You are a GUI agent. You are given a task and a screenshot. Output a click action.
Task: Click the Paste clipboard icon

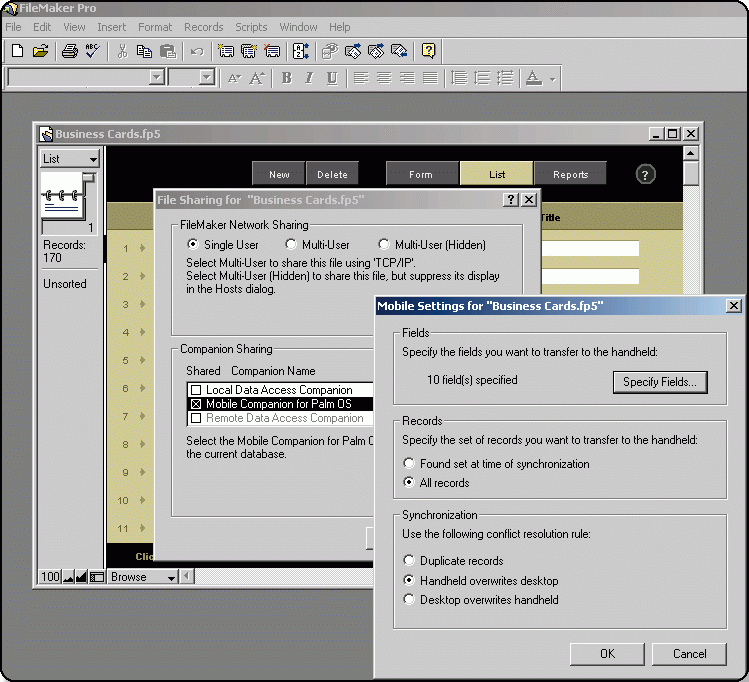(x=168, y=51)
